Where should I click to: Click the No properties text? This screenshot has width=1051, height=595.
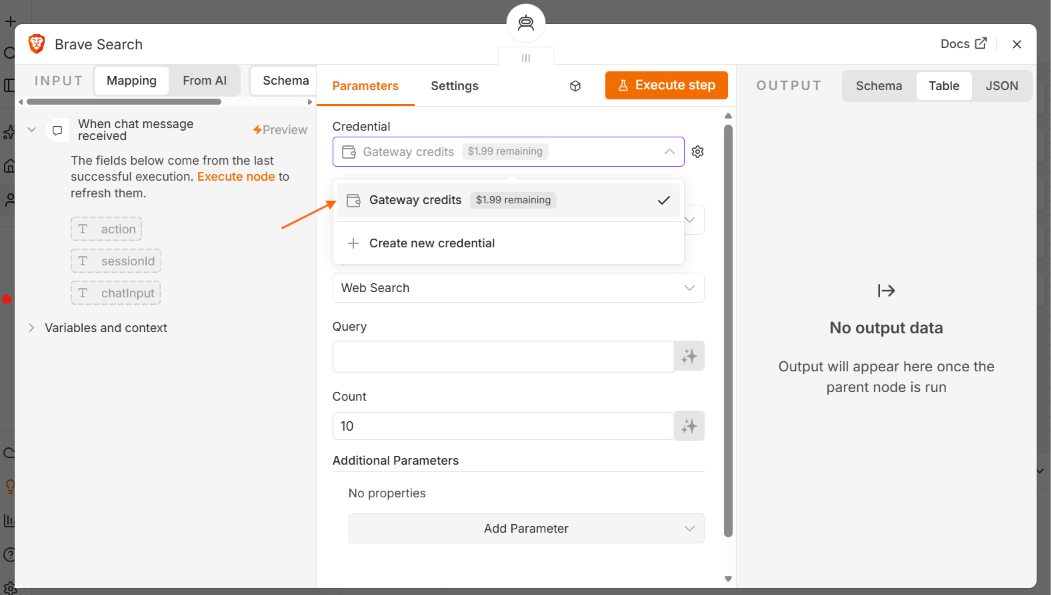coord(387,493)
